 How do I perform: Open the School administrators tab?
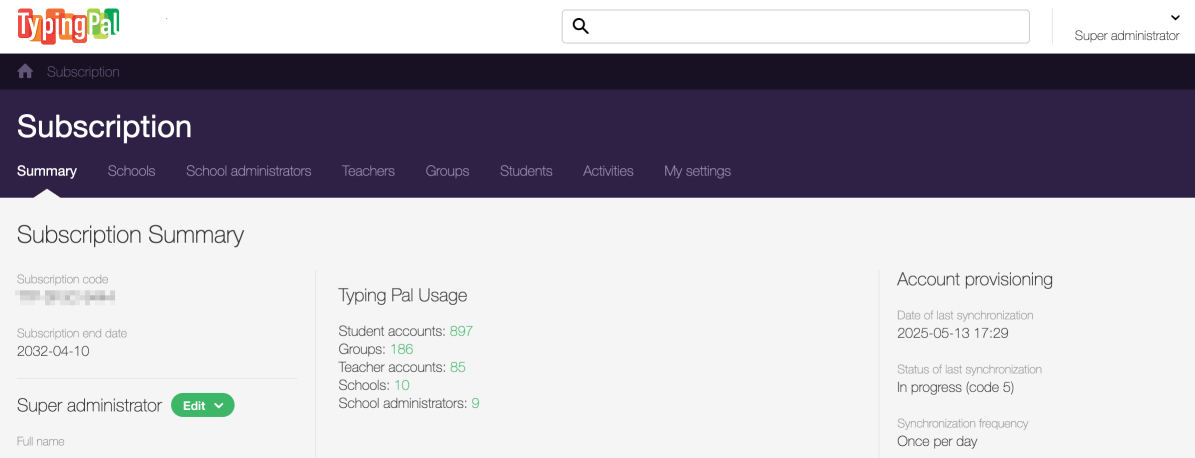point(248,171)
